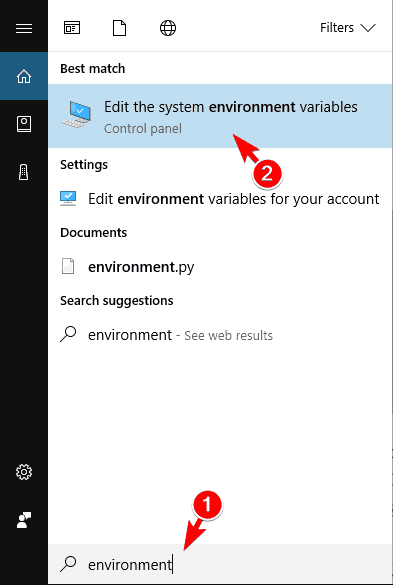Open the environment.py document result
Screen dimensions: 393x585
(x=220, y=267)
